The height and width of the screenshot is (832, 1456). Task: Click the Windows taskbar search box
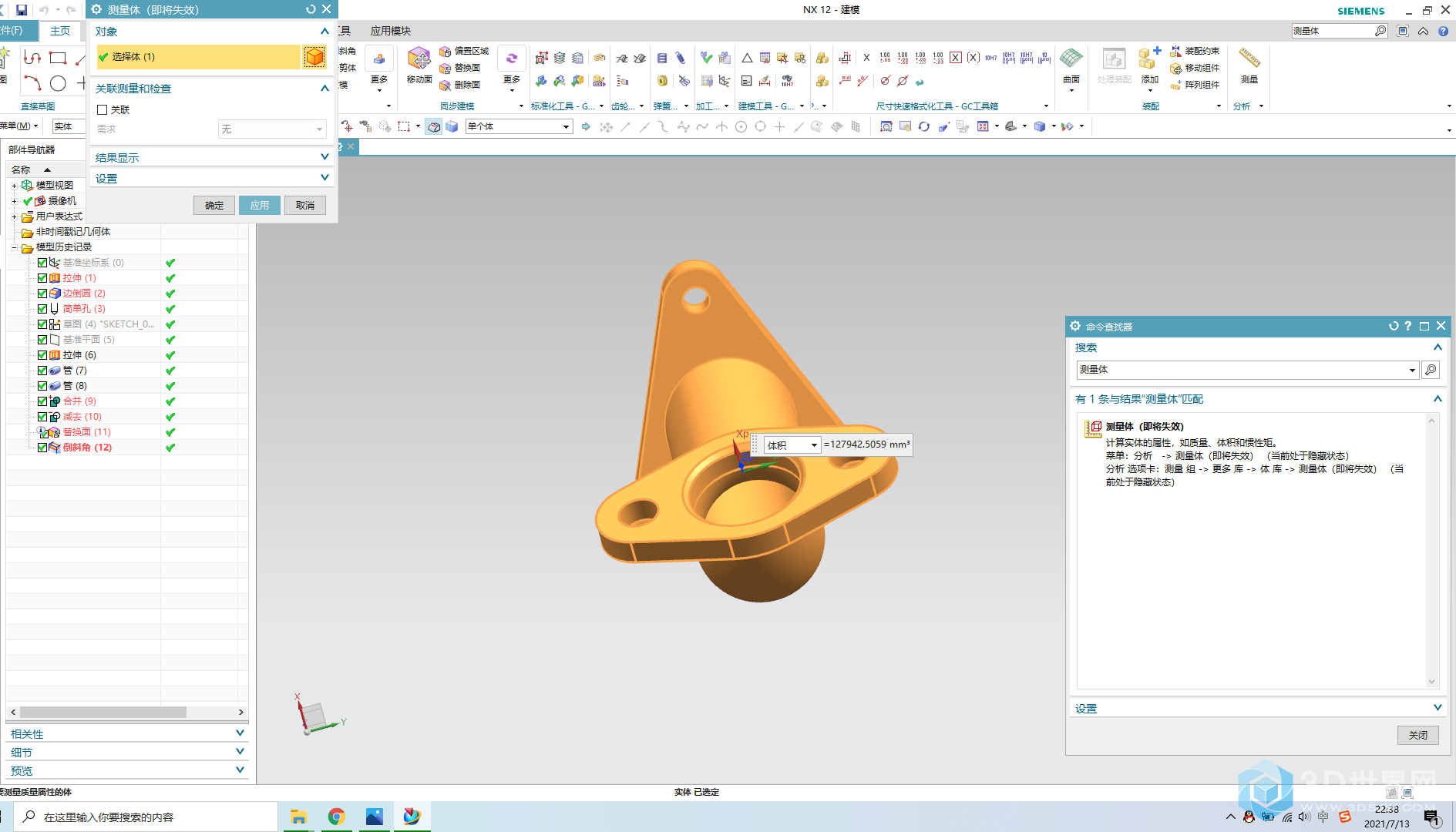[146, 817]
